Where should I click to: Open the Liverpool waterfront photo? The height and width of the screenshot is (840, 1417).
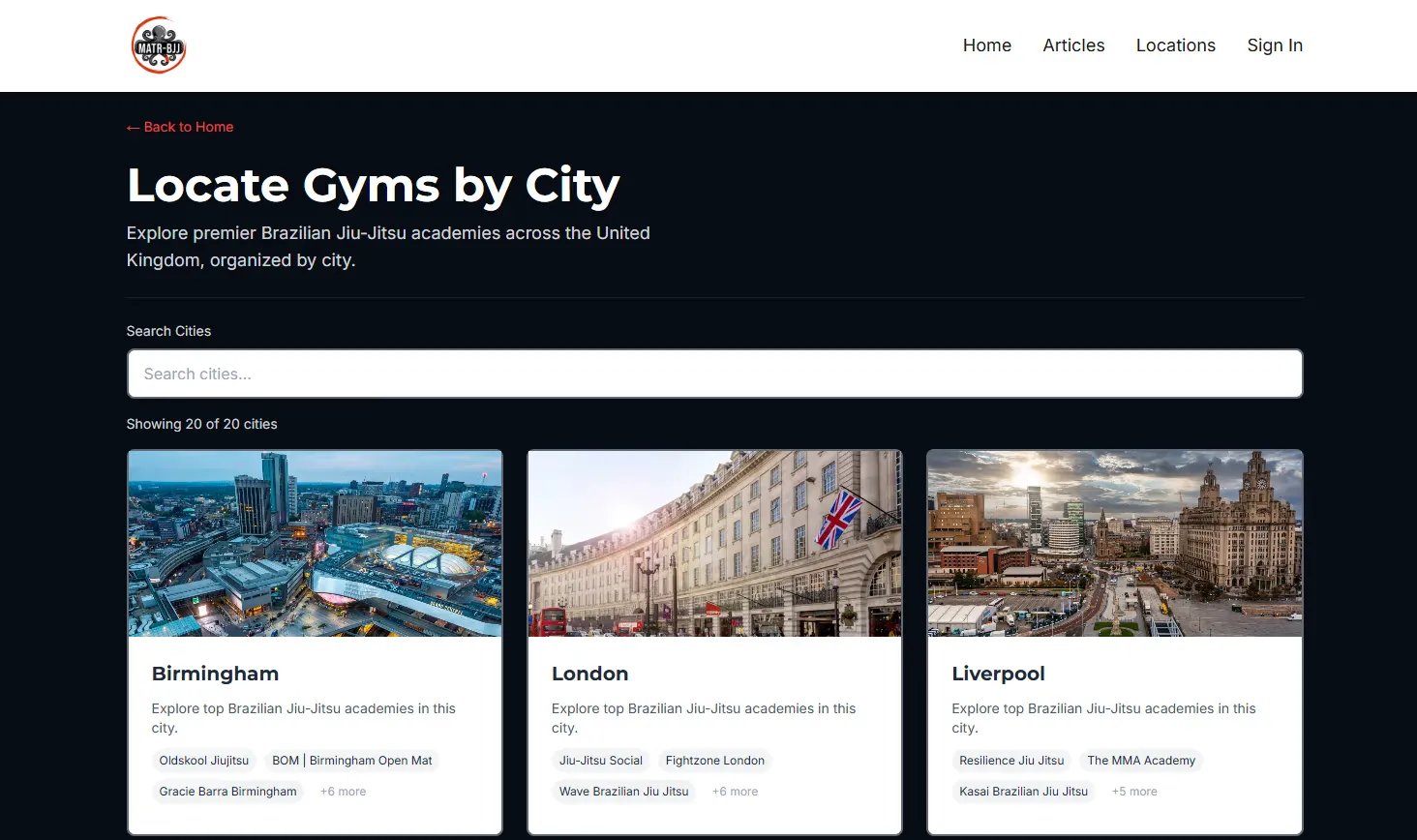pyautogui.click(x=1114, y=543)
